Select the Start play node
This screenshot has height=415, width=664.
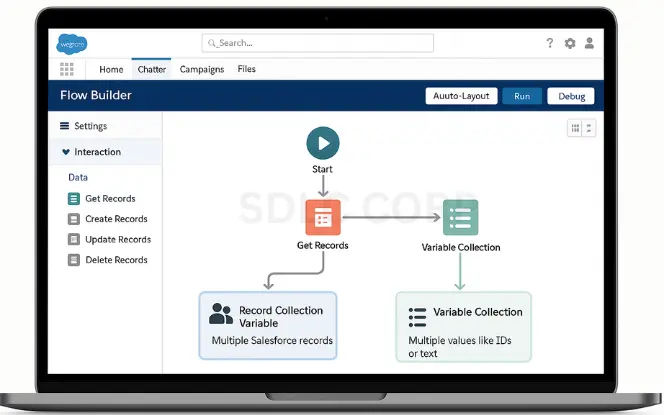(323, 143)
